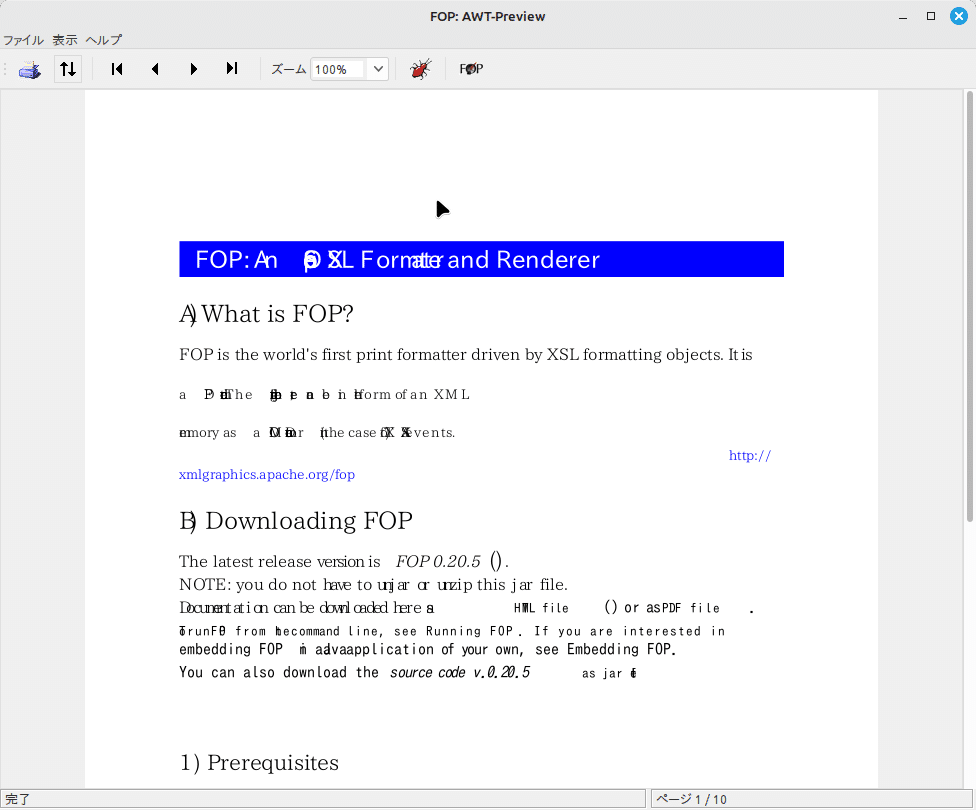The width and height of the screenshot is (976, 810).
Task: Open the ヘルプ menu
Action: pos(103,40)
